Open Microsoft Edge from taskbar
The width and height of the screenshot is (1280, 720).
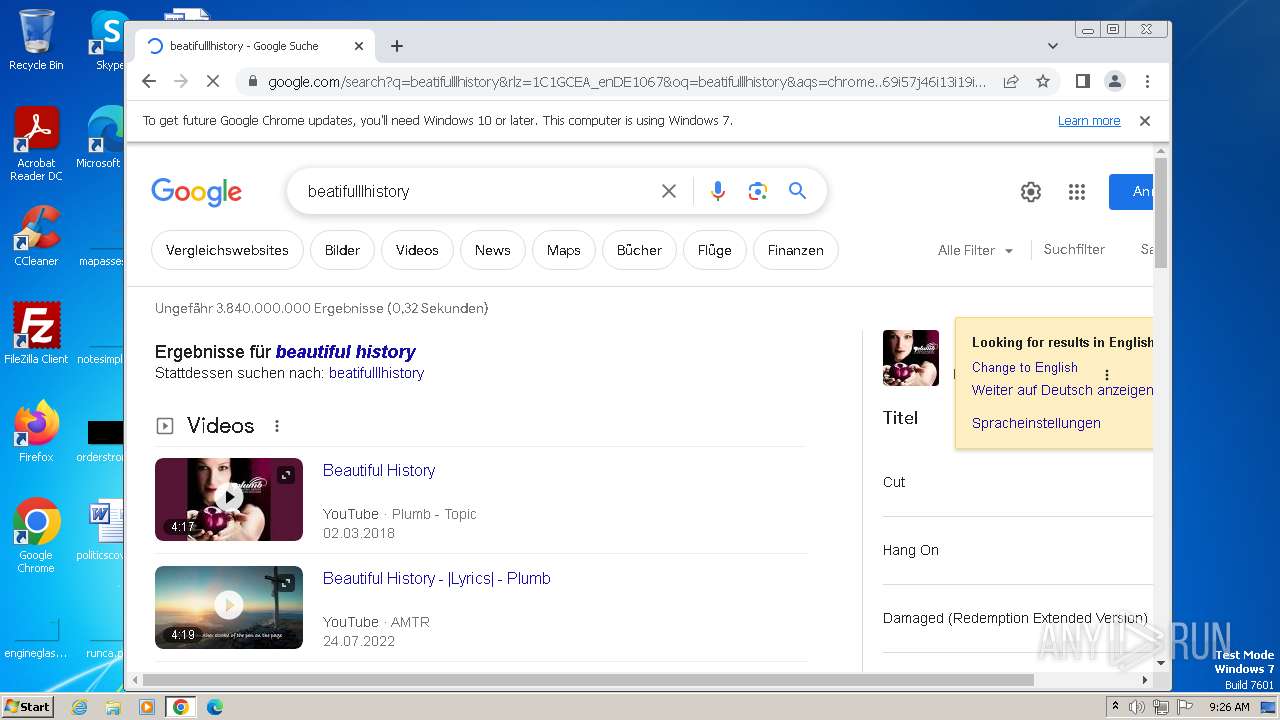(214, 707)
